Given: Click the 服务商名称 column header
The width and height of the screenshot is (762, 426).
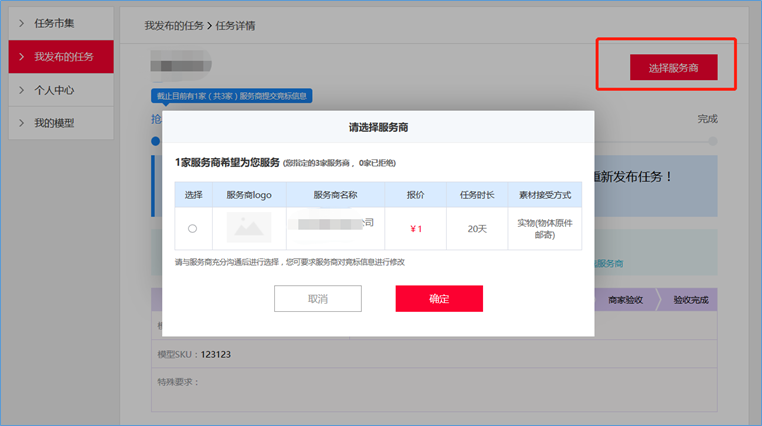Looking at the screenshot, I should coord(335,195).
